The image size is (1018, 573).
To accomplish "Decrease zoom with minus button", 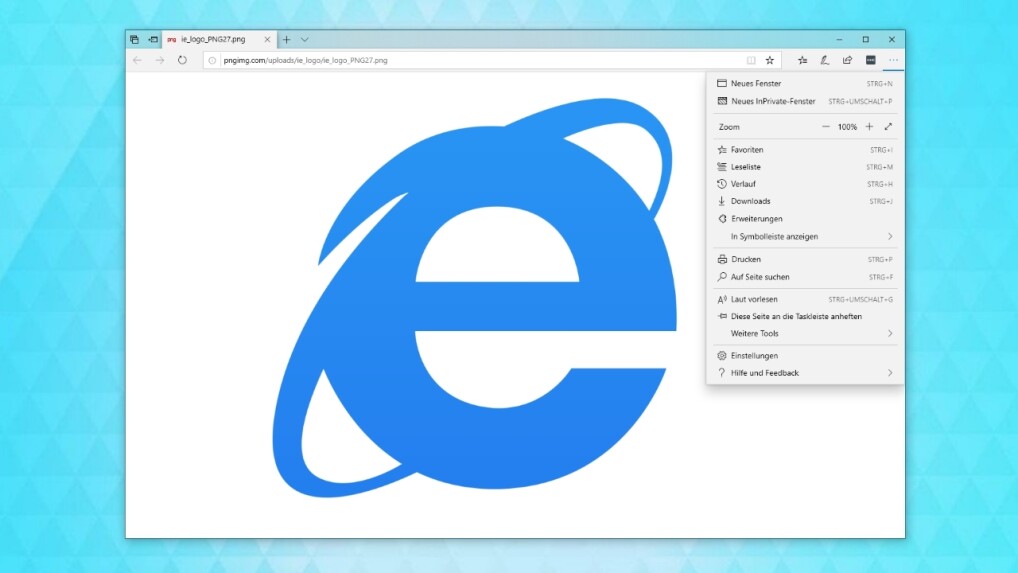I will [826, 127].
